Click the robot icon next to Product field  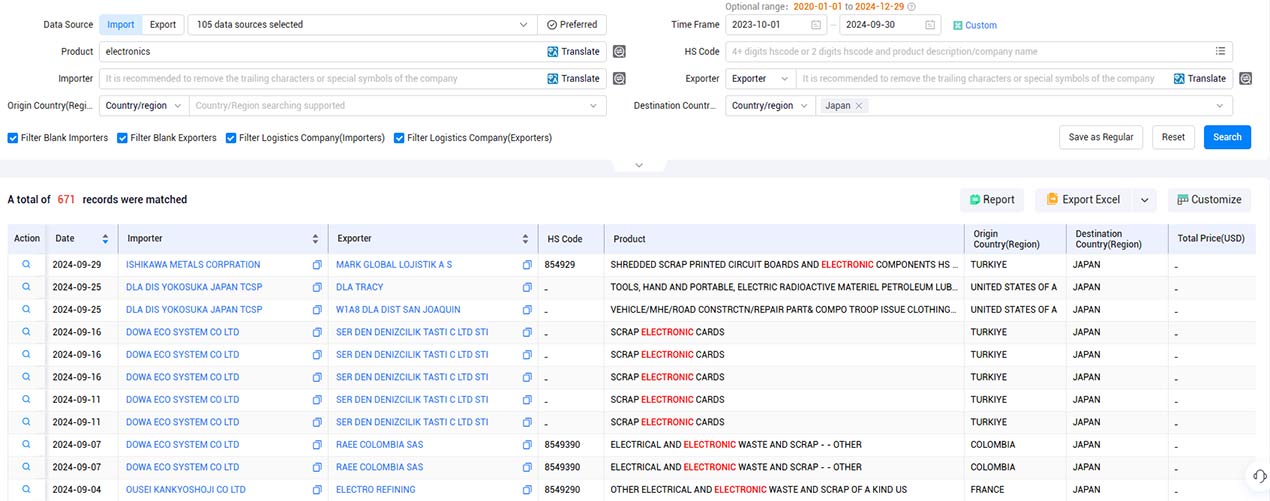point(619,51)
